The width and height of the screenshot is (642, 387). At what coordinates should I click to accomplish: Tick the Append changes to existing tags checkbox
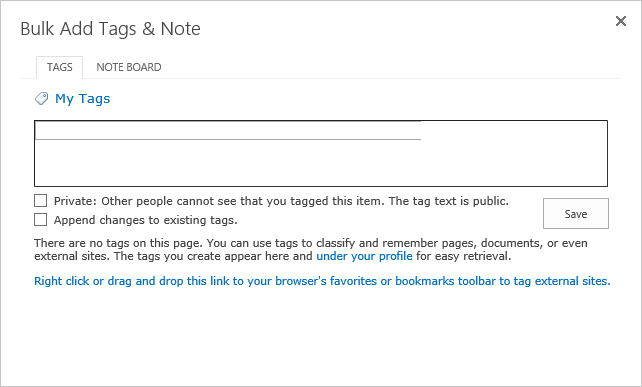41,220
